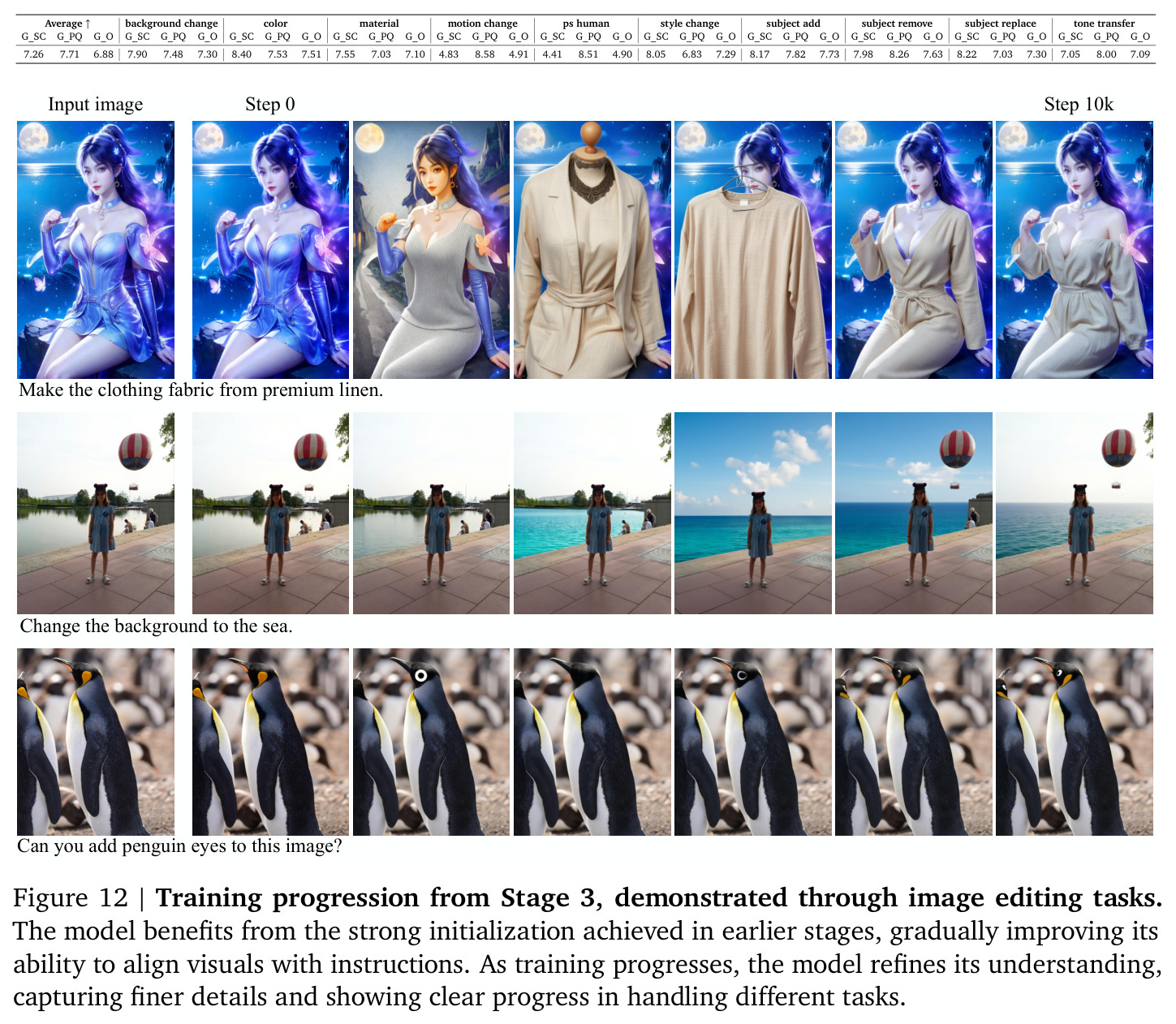Click the lakeside girl input image

coord(96,513)
